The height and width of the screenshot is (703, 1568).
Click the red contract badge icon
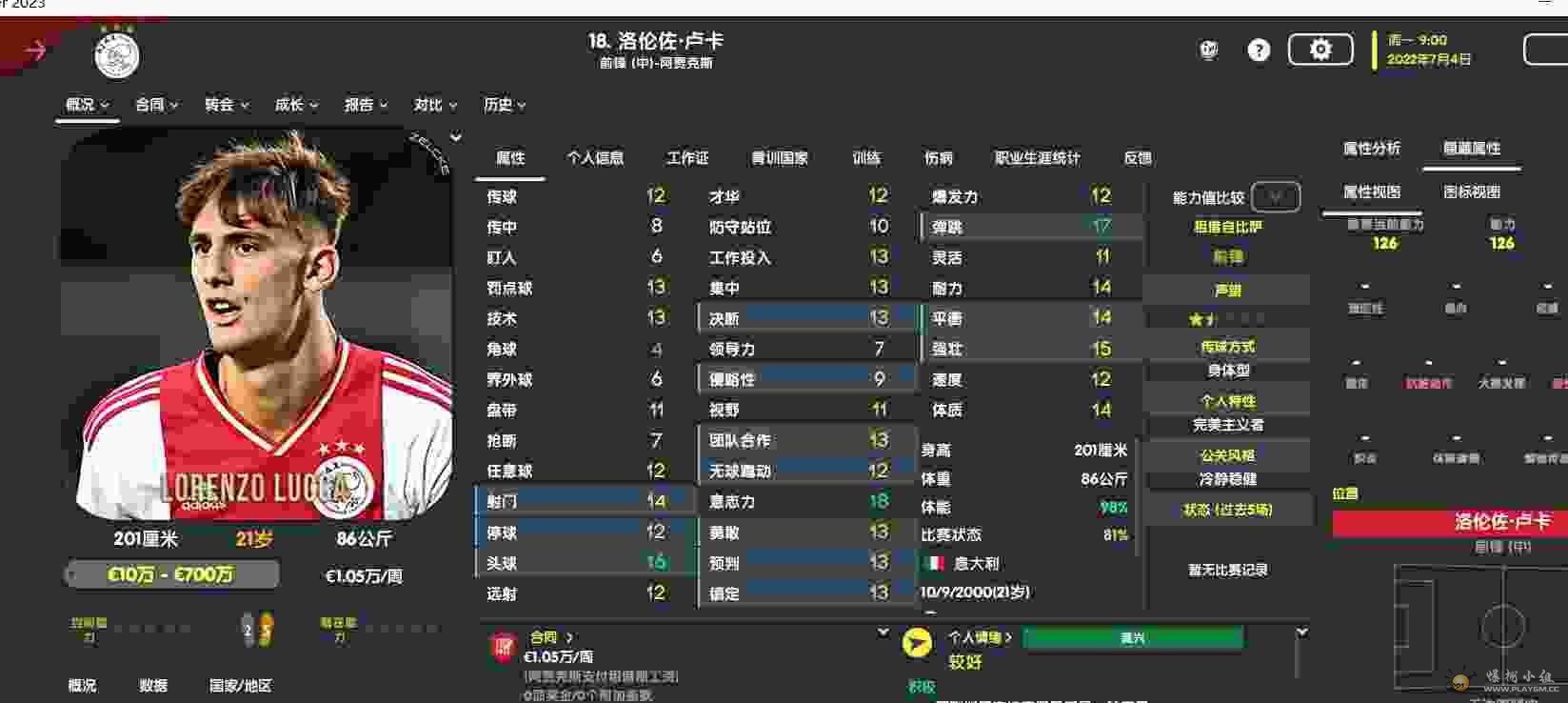(x=502, y=647)
